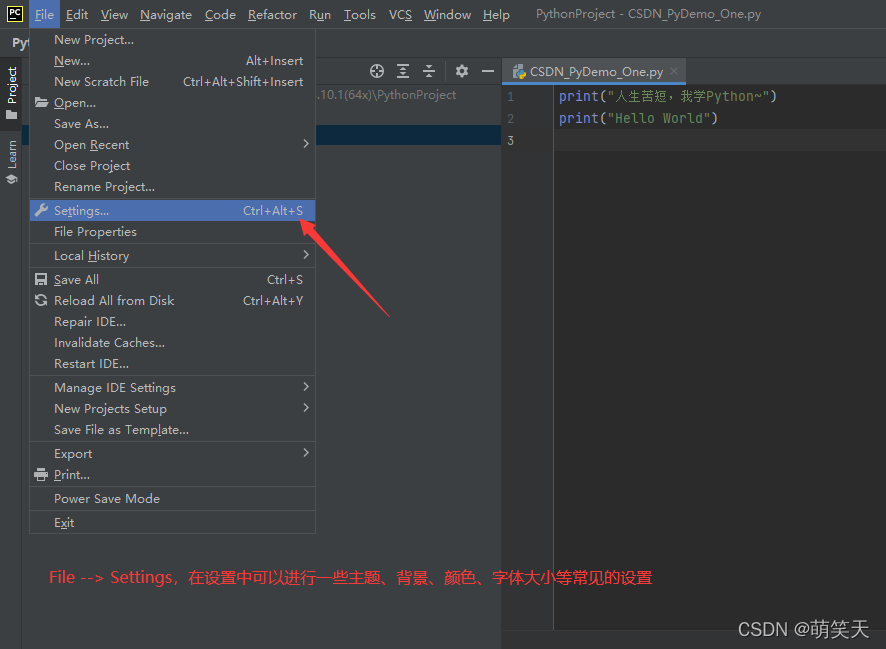Expand the Open Recent submenu
Viewport: 886px width, 649px height.
(305, 145)
